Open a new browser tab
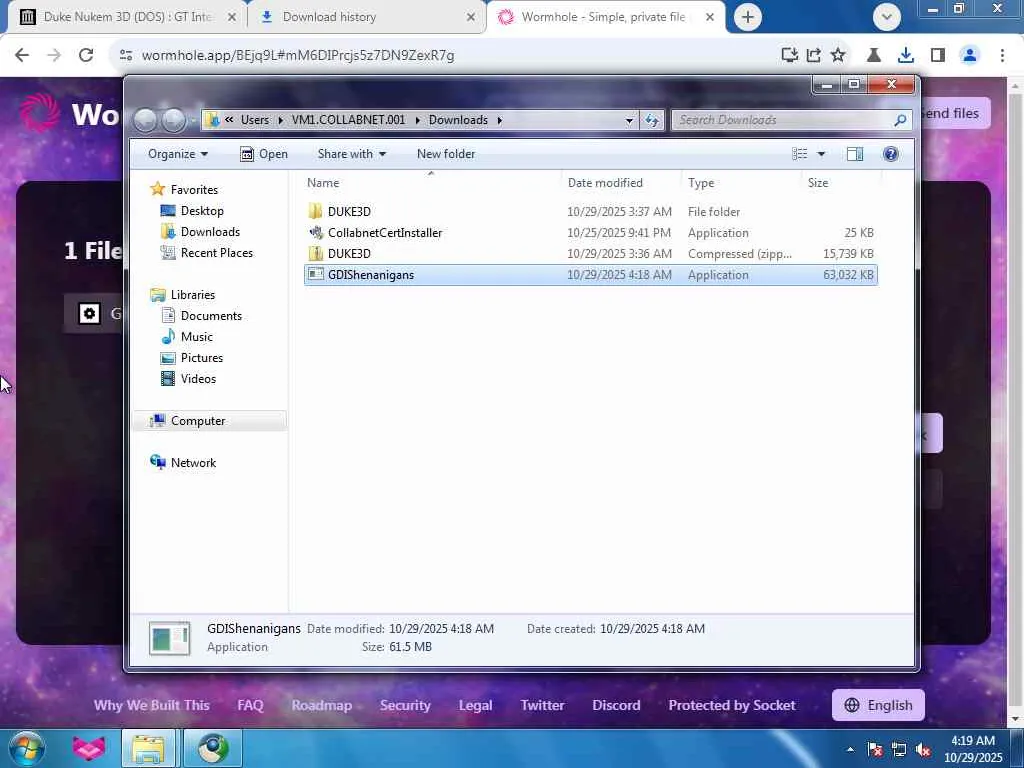The image size is (1024, 768). (748, 17)
